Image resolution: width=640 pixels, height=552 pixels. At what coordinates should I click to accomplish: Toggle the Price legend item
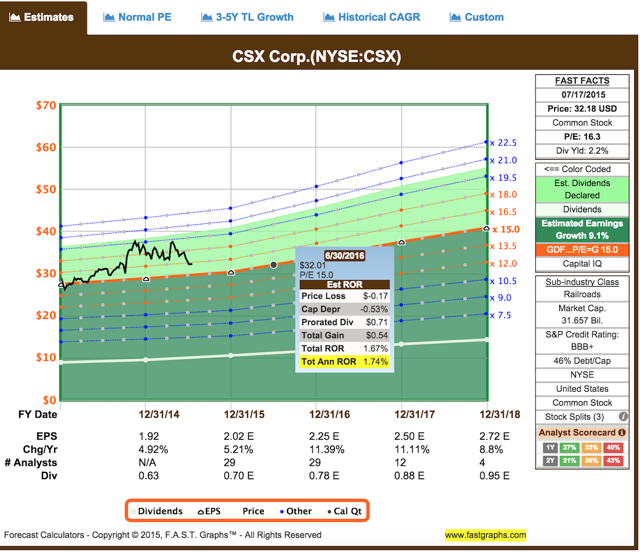(253, 511)
